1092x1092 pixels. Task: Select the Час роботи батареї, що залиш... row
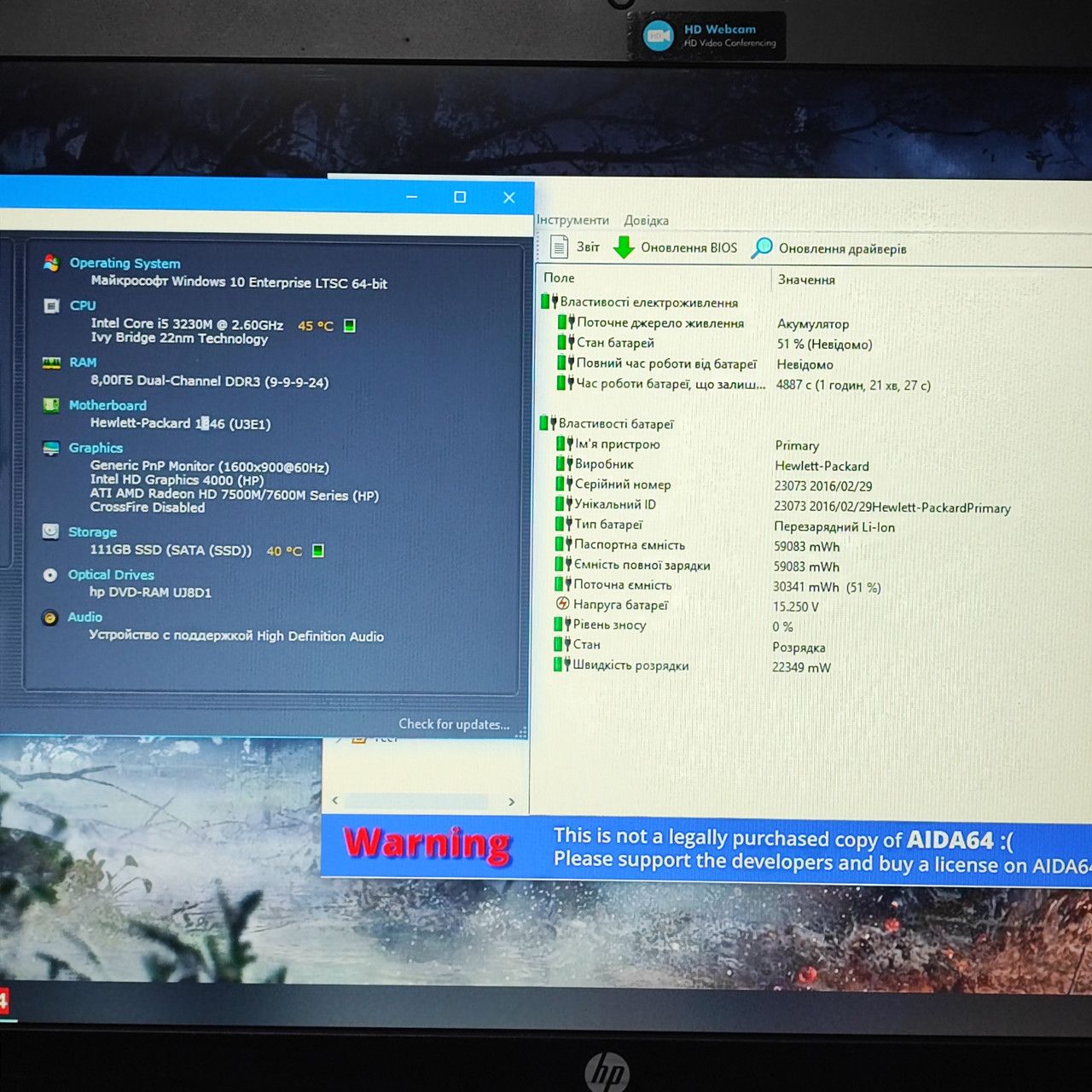coord(661,384)
